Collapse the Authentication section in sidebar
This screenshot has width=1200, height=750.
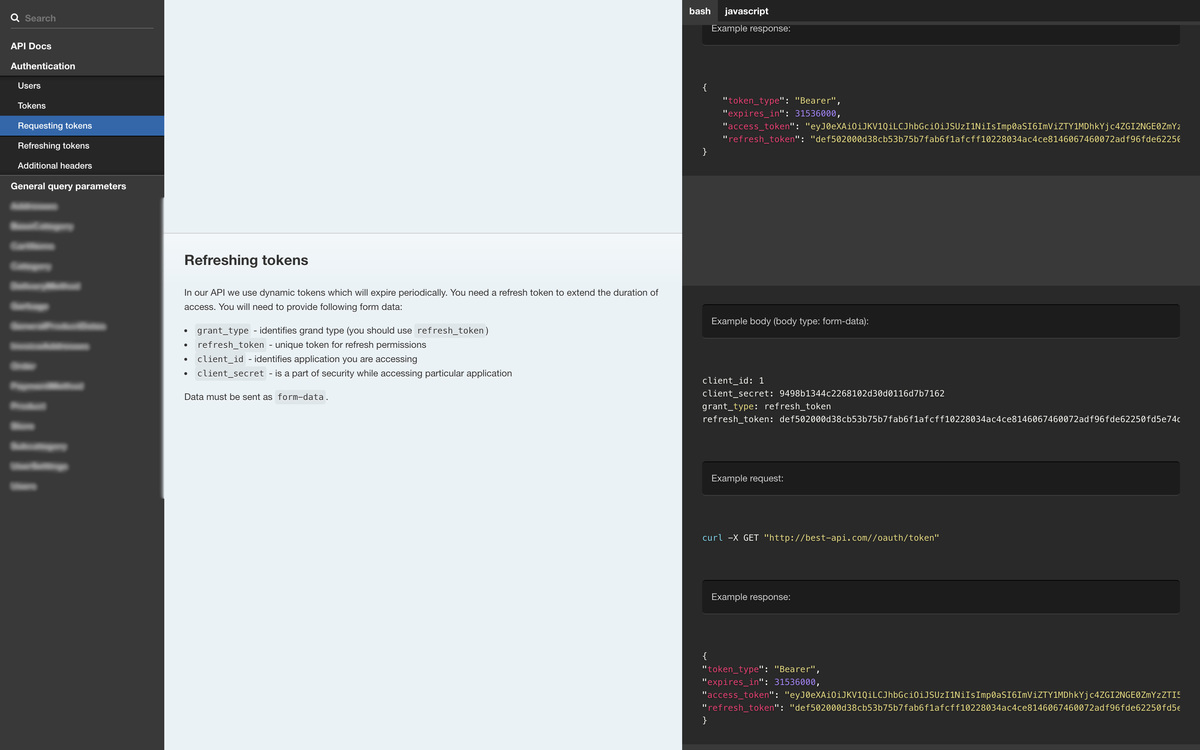(43, 66)
